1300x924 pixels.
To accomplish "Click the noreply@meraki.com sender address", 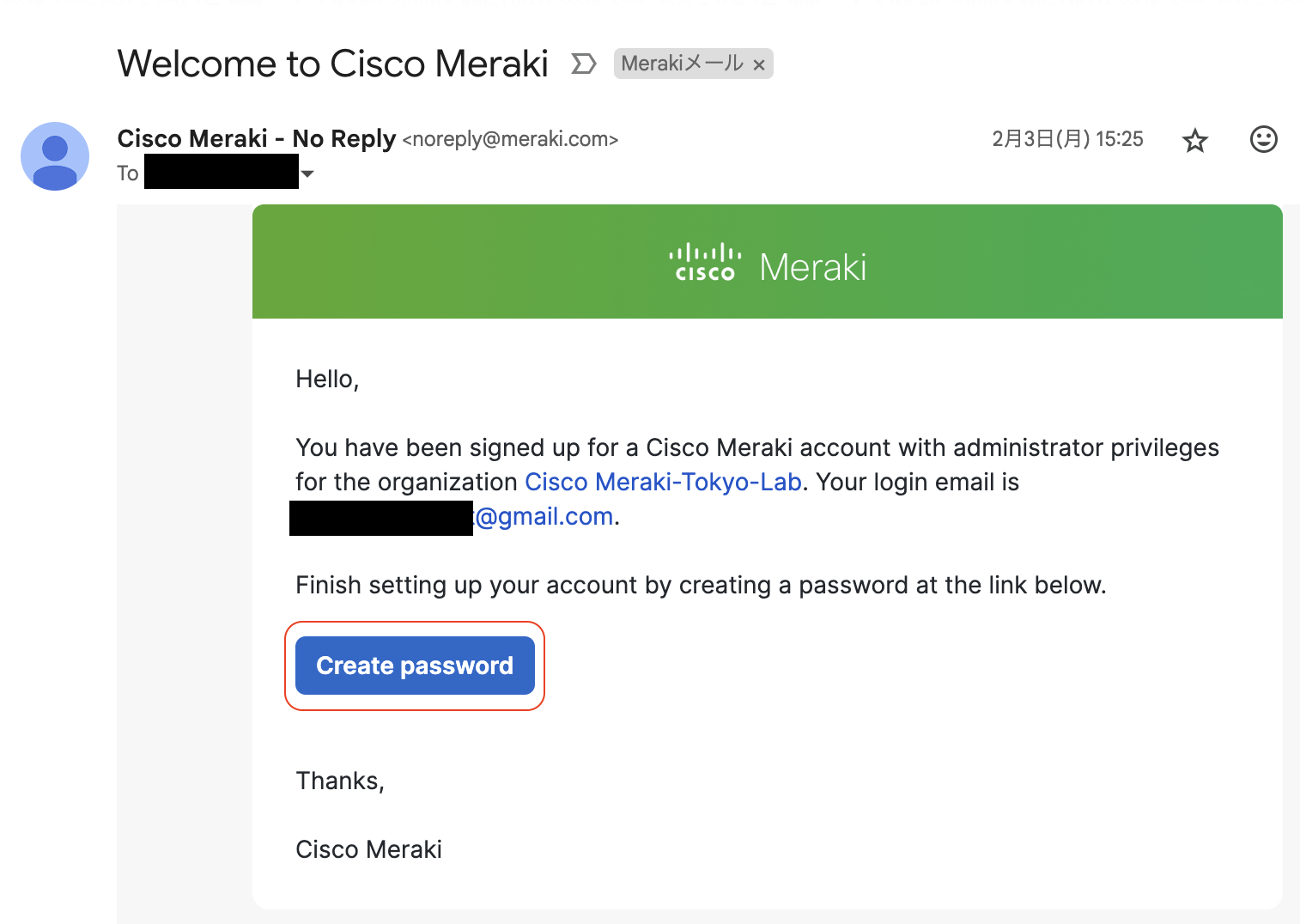I will pyautogui.click(x=510, y=139).
